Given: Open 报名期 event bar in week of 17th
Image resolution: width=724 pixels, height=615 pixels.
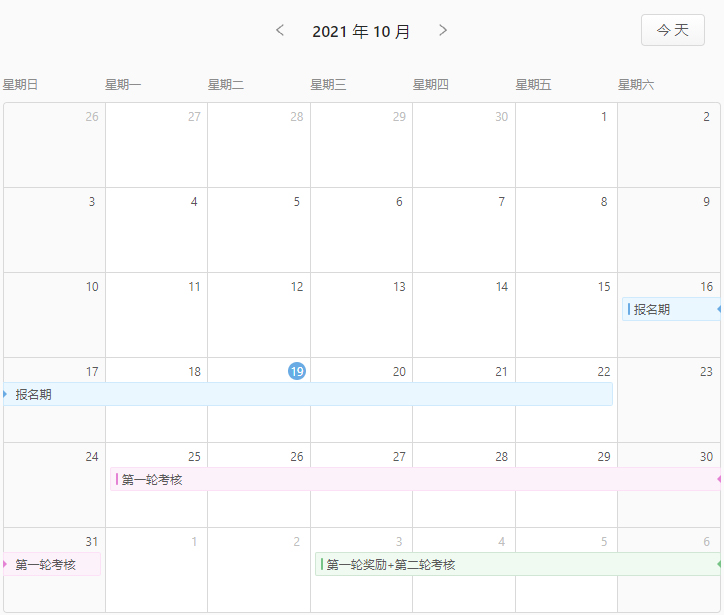Looking at the screenshot, I should pyautogui.click(x=308, y=394).
